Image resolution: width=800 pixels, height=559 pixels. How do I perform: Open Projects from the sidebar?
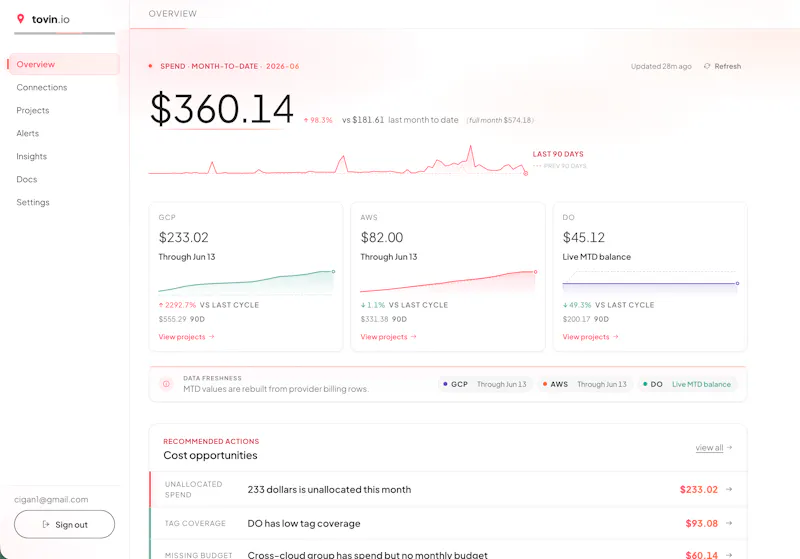point(33,110)
